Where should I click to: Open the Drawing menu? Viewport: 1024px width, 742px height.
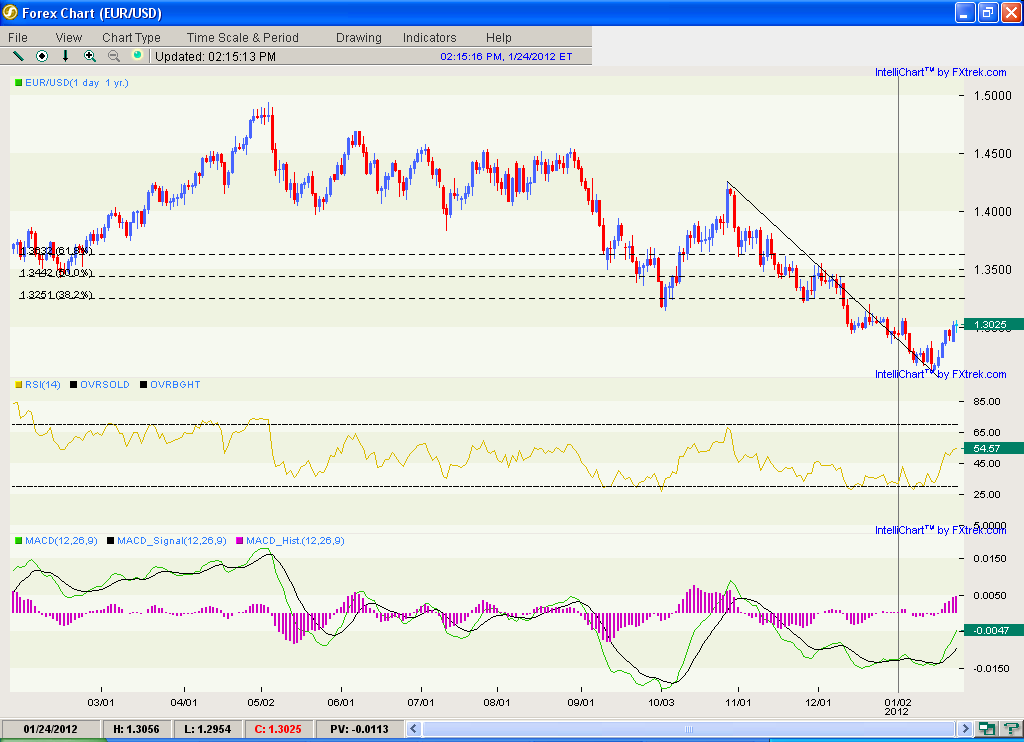pyautogui.click(x=358, y=37)
